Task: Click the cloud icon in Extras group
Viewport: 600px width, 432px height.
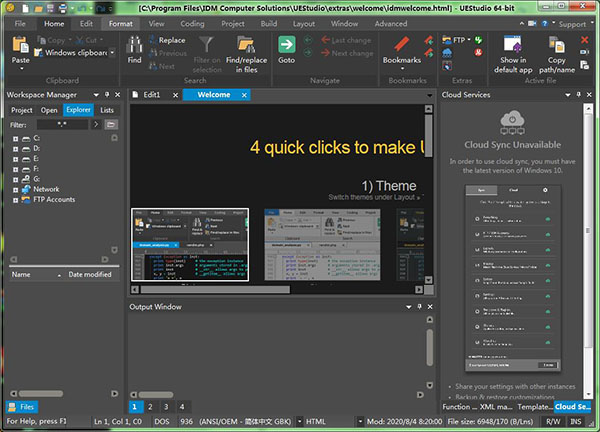Action: [x=447, y=53]
